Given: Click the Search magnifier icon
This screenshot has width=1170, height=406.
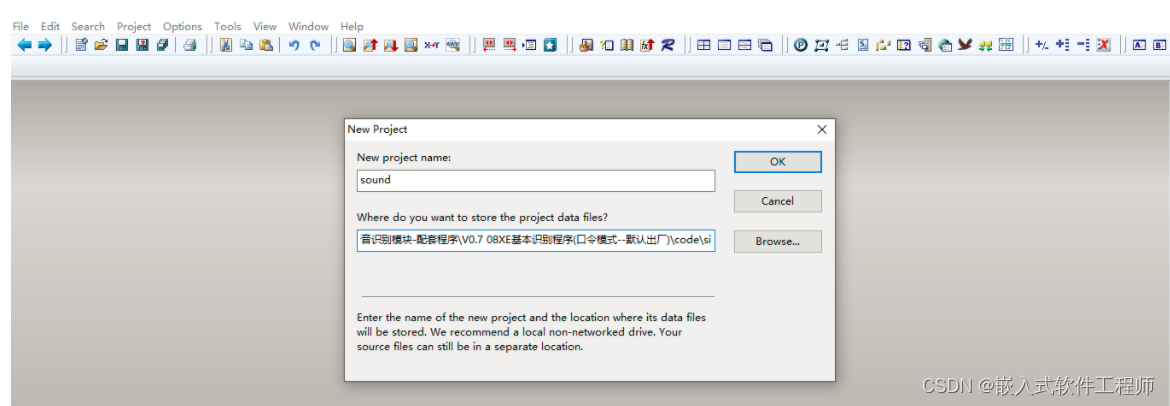Looking at the screenshot, I should pyautogui.click(x=348, y=45).
